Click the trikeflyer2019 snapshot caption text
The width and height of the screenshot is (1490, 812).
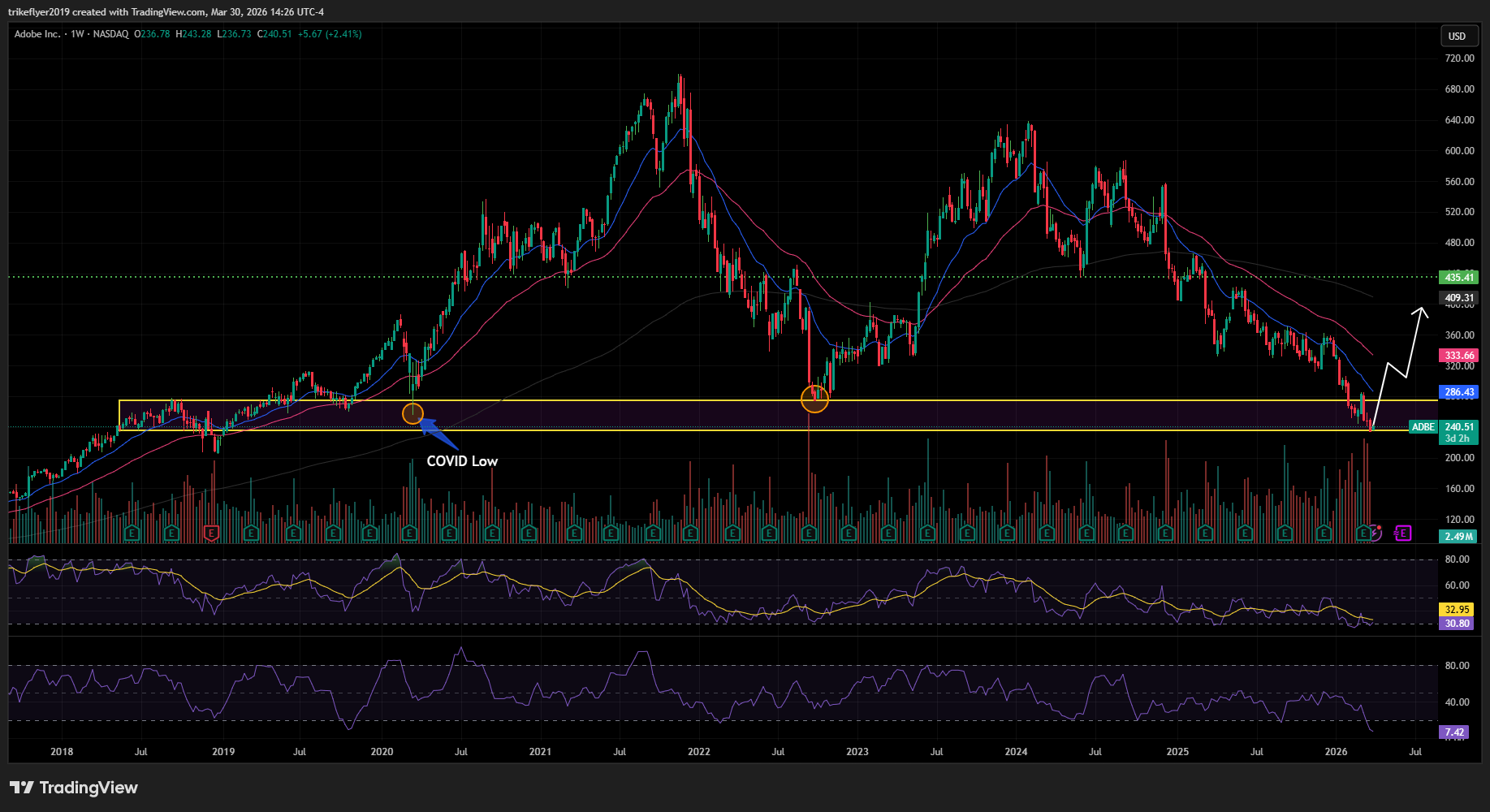click(x=166, y=12)
